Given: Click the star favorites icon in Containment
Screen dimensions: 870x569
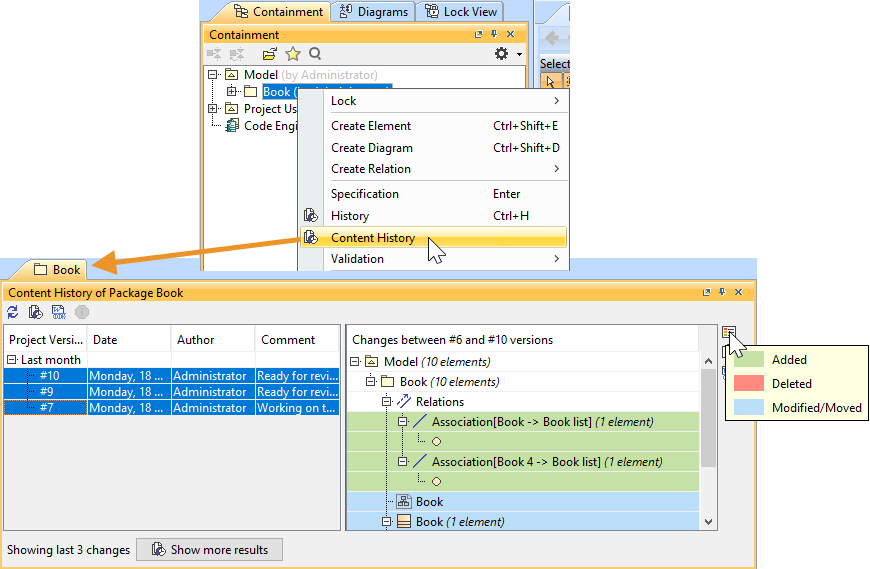Looking at the screenshot, I should [293, 54].
